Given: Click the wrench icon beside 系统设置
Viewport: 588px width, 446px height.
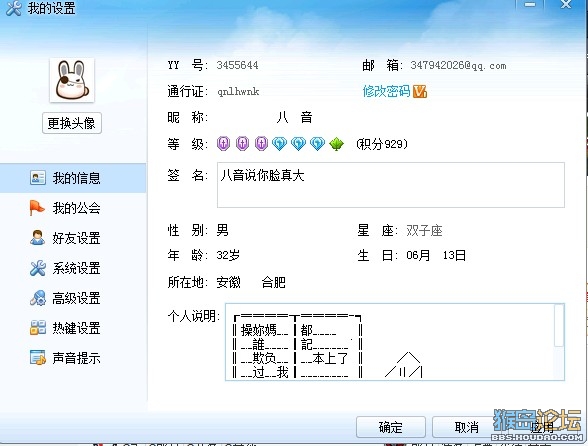Looking at the screenshot, I should (38, 268).
